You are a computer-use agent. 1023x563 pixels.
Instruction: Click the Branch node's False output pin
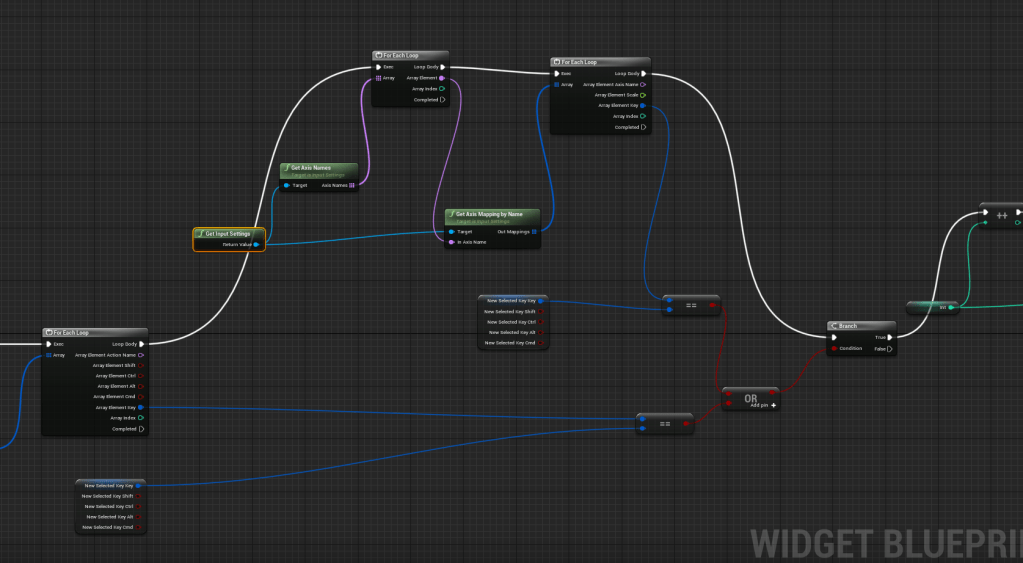(x=891, y=349)
